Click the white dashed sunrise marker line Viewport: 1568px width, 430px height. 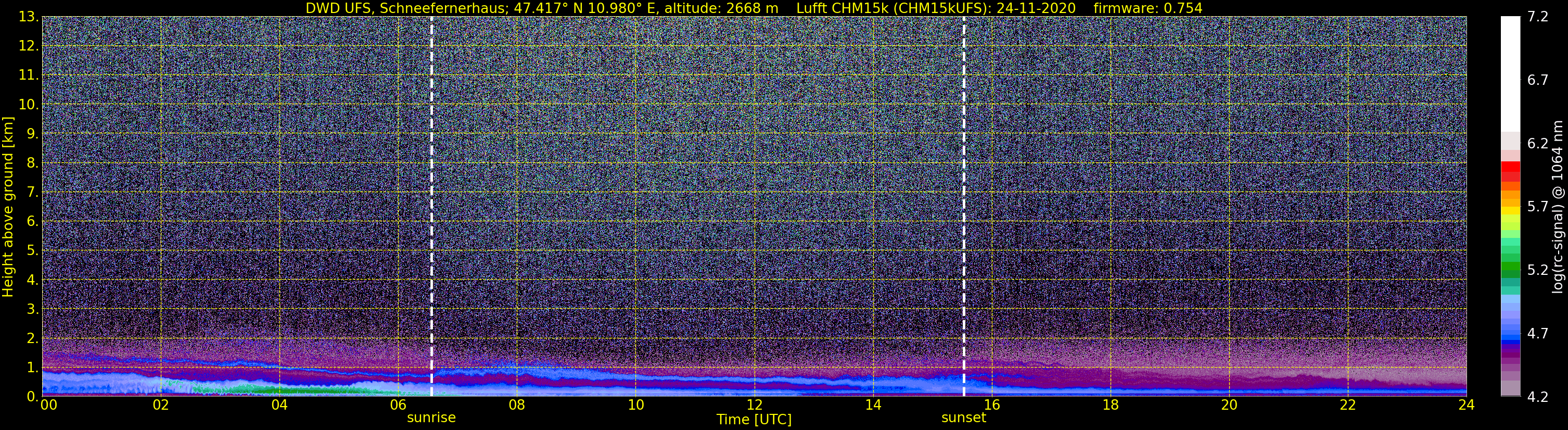pos(431,207)
